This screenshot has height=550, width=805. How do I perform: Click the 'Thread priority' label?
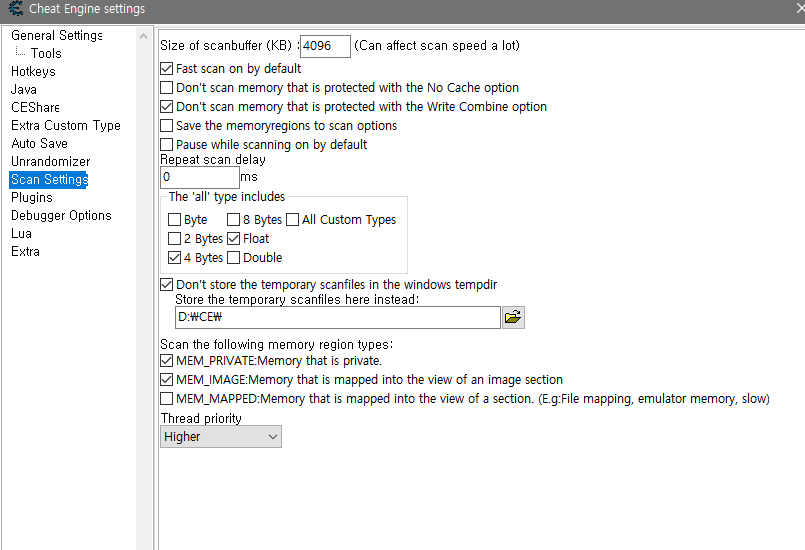coord(201,418)
